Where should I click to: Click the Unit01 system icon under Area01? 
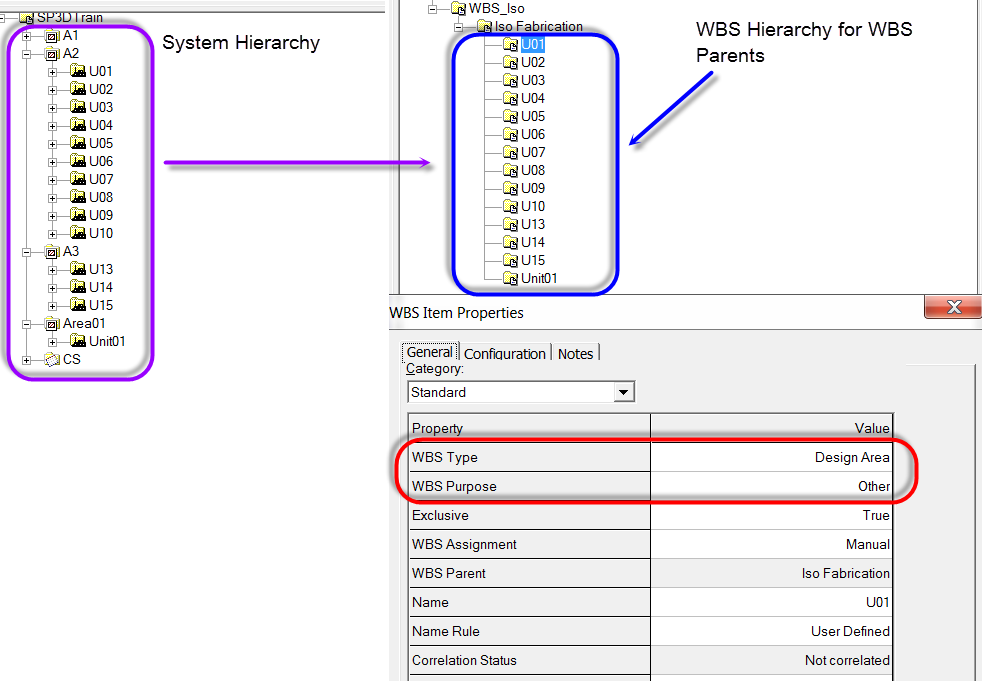78,341
